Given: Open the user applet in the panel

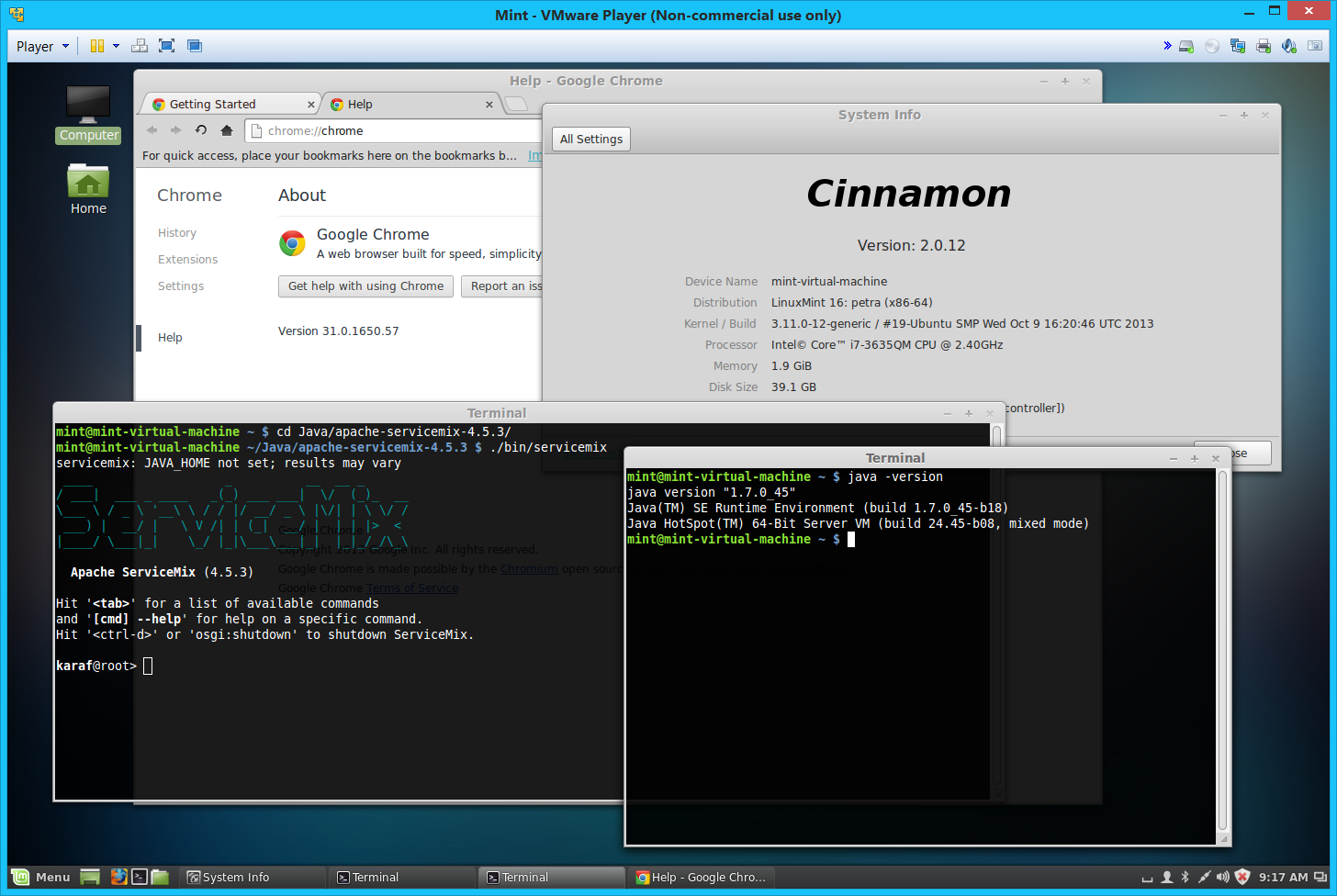Looking at the screenshot, I should pyautogui.click(x=1167, y=877).
